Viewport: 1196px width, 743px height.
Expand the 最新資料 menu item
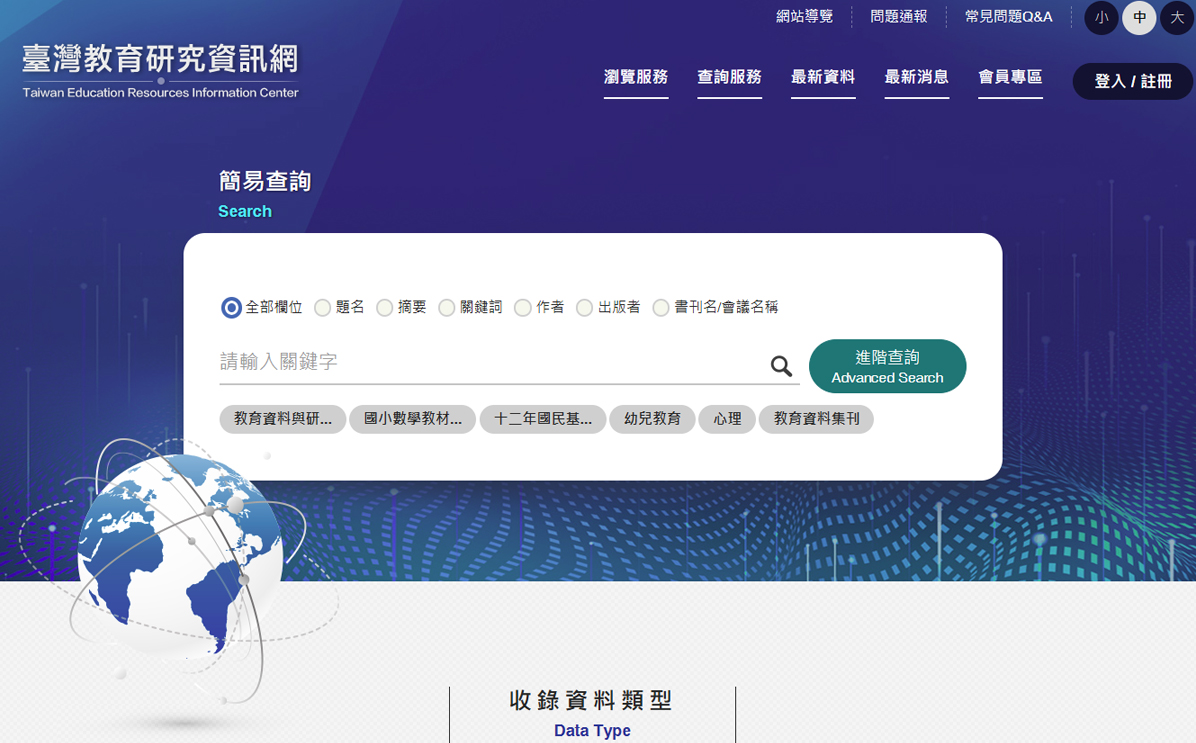point(823,77)
